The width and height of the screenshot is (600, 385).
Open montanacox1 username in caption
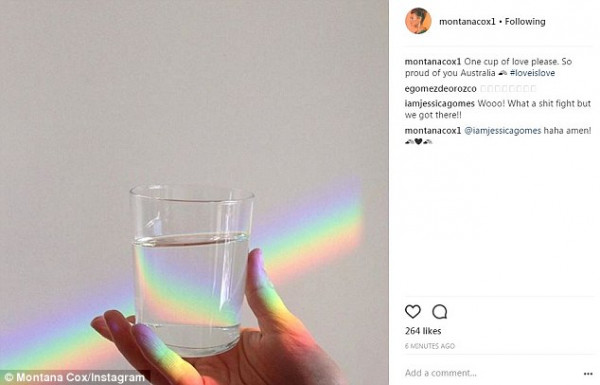[x=433, y=62]
